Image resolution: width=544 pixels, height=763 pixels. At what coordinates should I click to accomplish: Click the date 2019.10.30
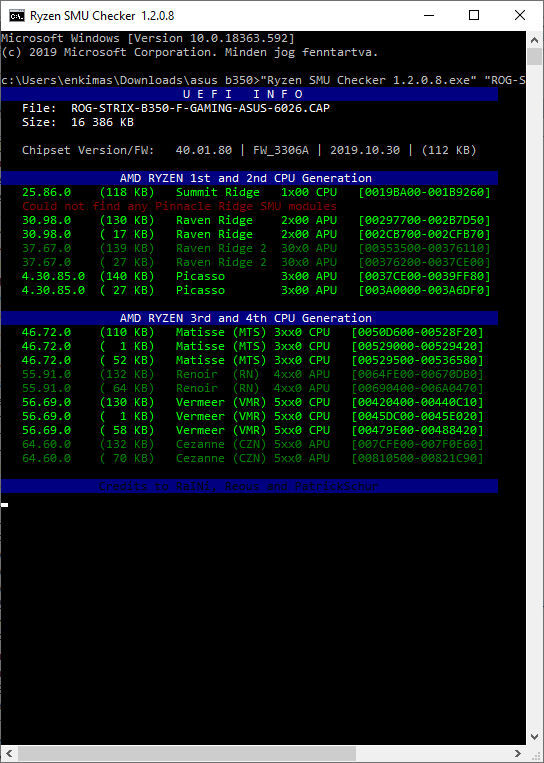pos(365,150)
